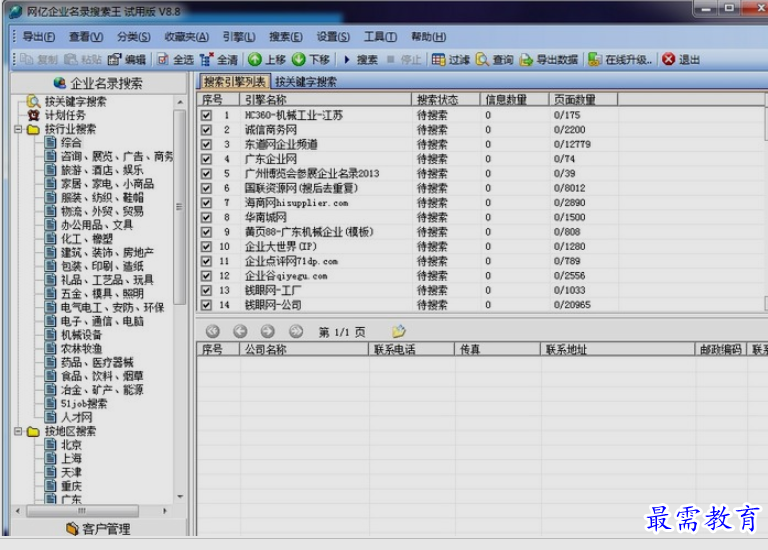Toggle checkbox for 钱眼网-公司

coord(206,305)
